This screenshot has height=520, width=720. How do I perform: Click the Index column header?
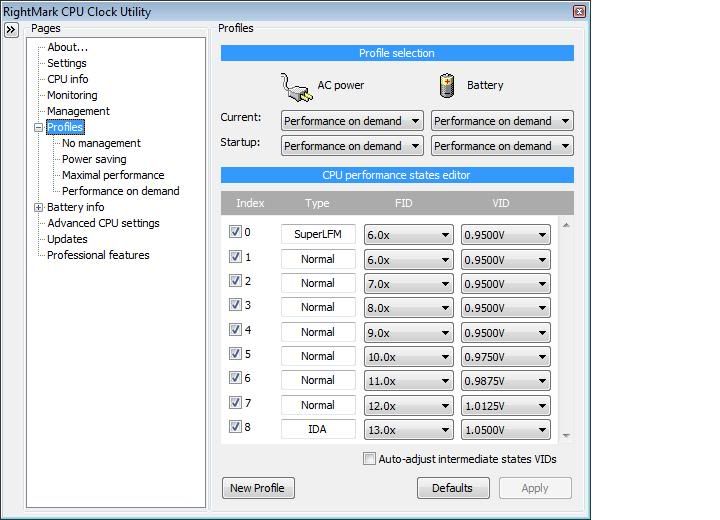coord(250,203)
